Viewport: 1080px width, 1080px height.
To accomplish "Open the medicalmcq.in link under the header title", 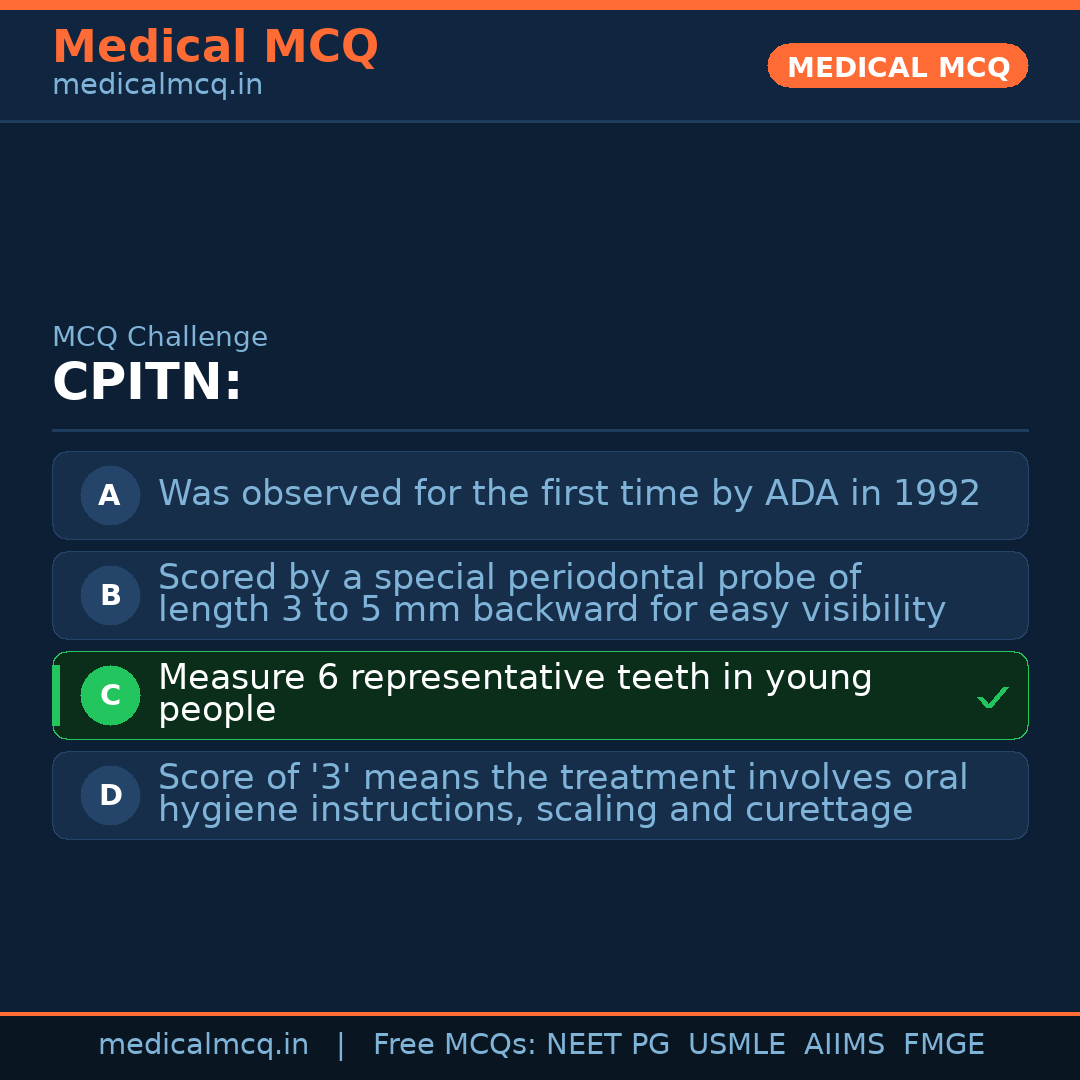I will [x=157, y=85].
